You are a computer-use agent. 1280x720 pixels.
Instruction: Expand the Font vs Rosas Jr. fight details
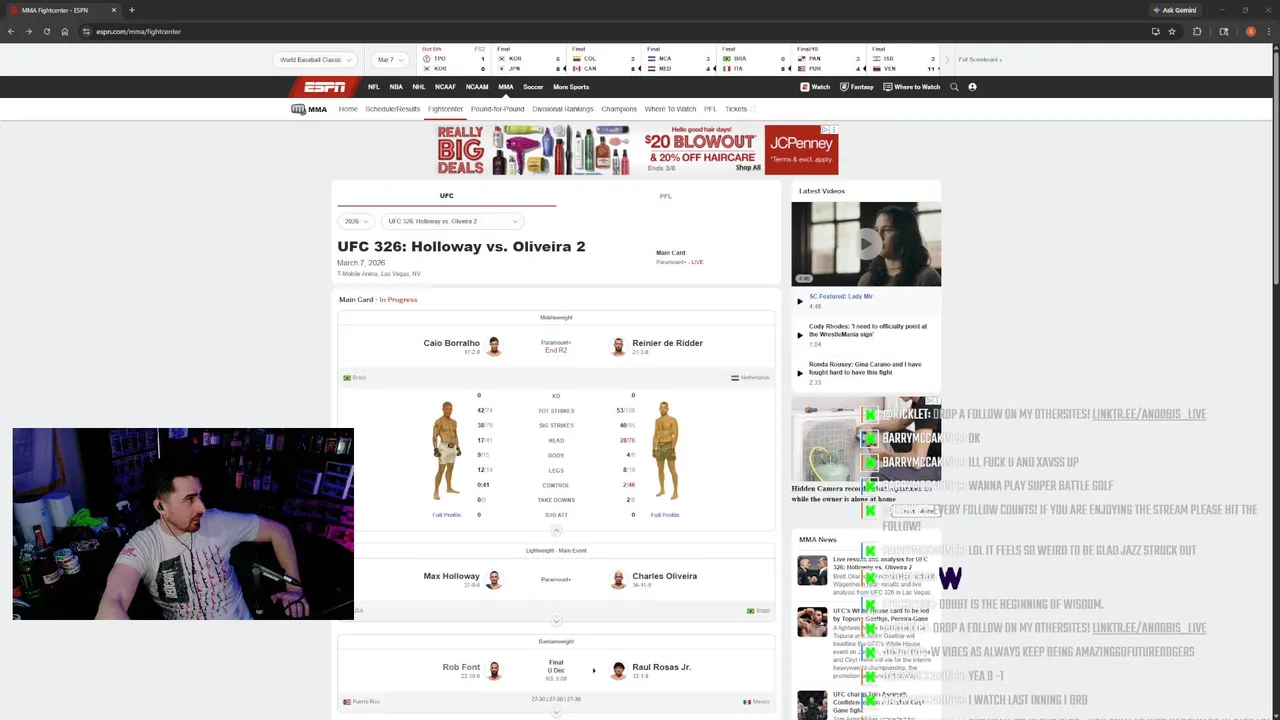pyautogui.click(x=556, y=712)
